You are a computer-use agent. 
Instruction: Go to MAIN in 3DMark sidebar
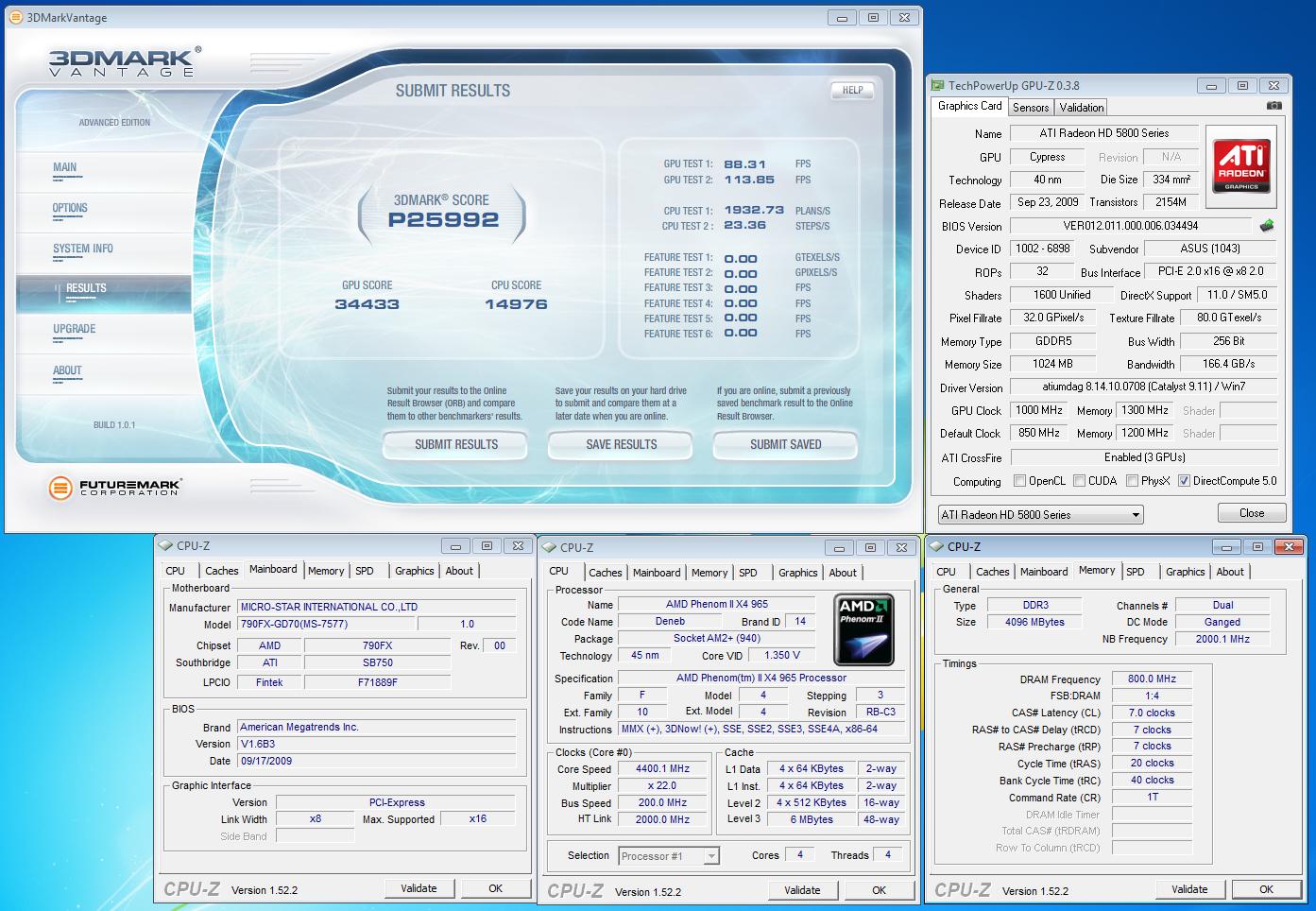click(64, 167)
